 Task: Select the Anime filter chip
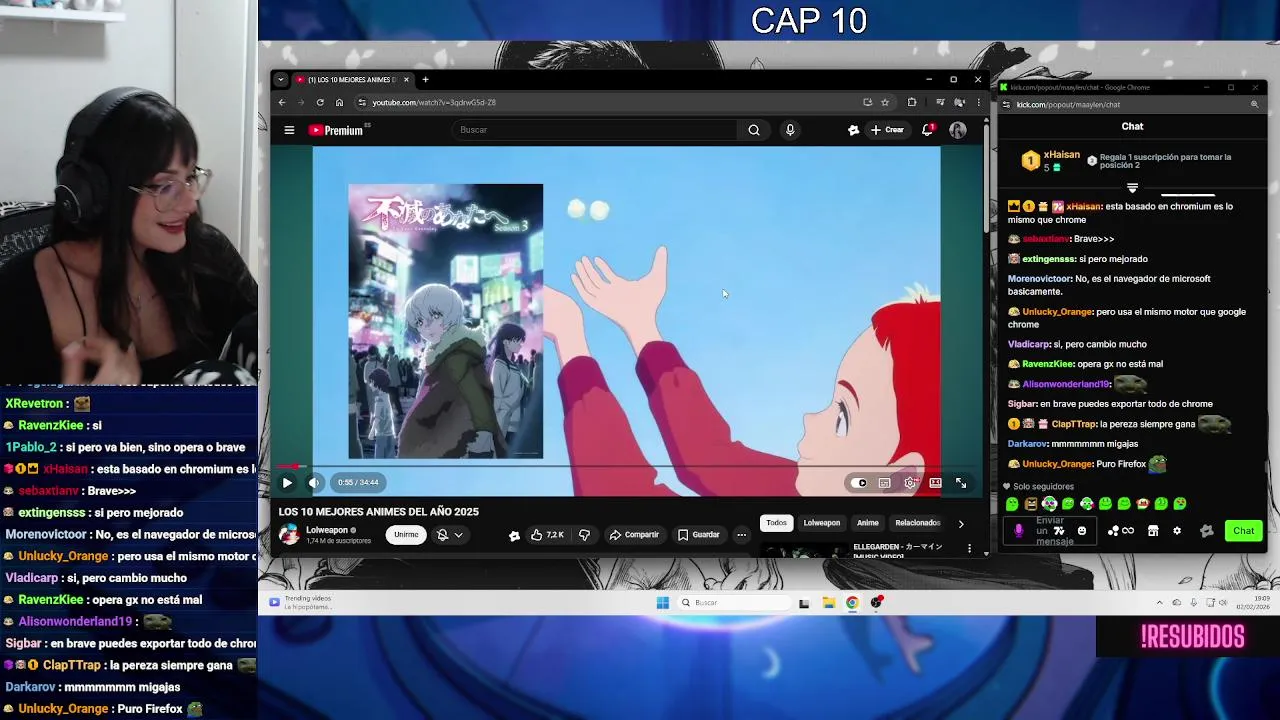coord(868,523)
